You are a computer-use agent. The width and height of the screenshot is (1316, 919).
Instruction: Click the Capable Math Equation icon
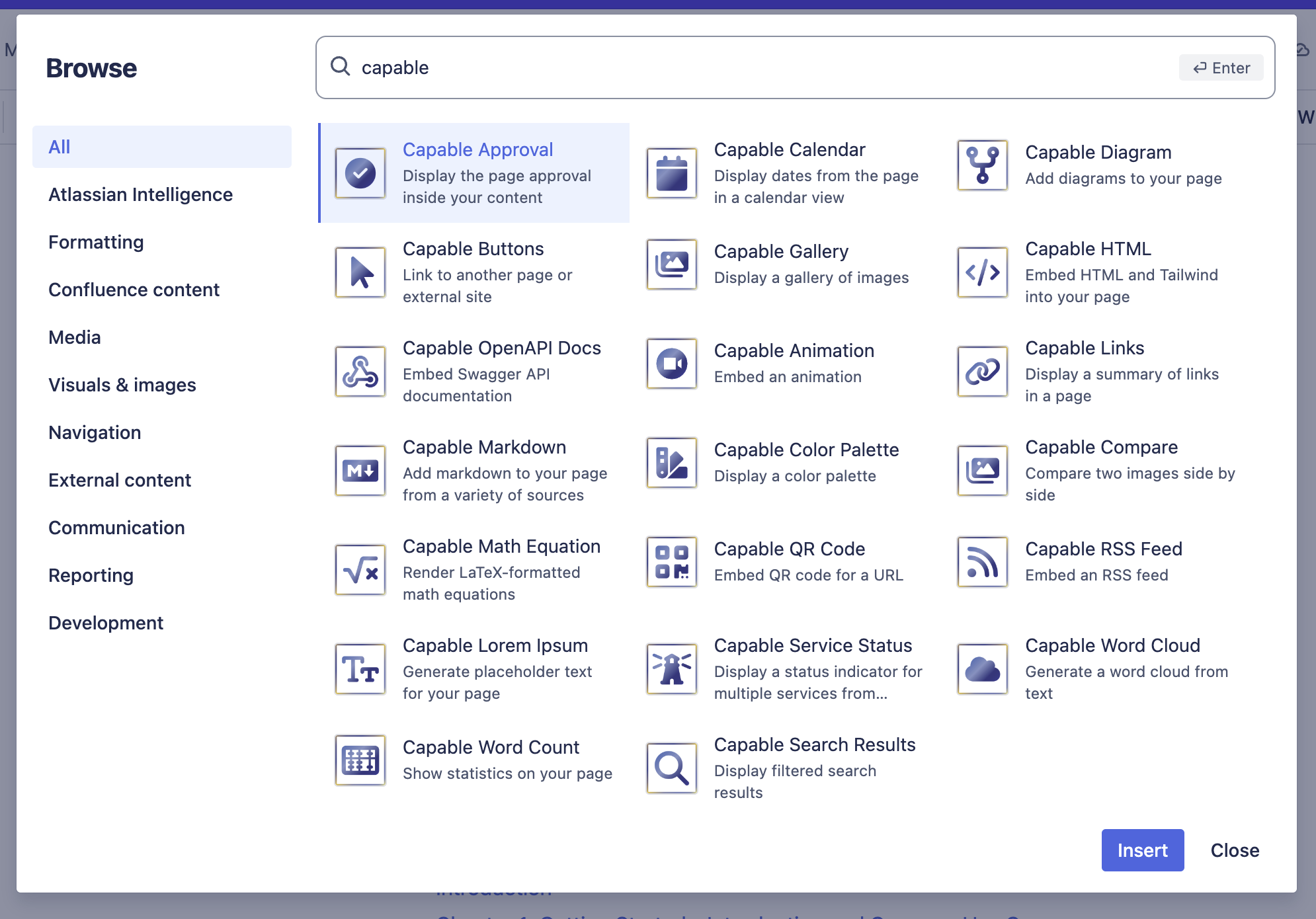(x=360, y=570)
